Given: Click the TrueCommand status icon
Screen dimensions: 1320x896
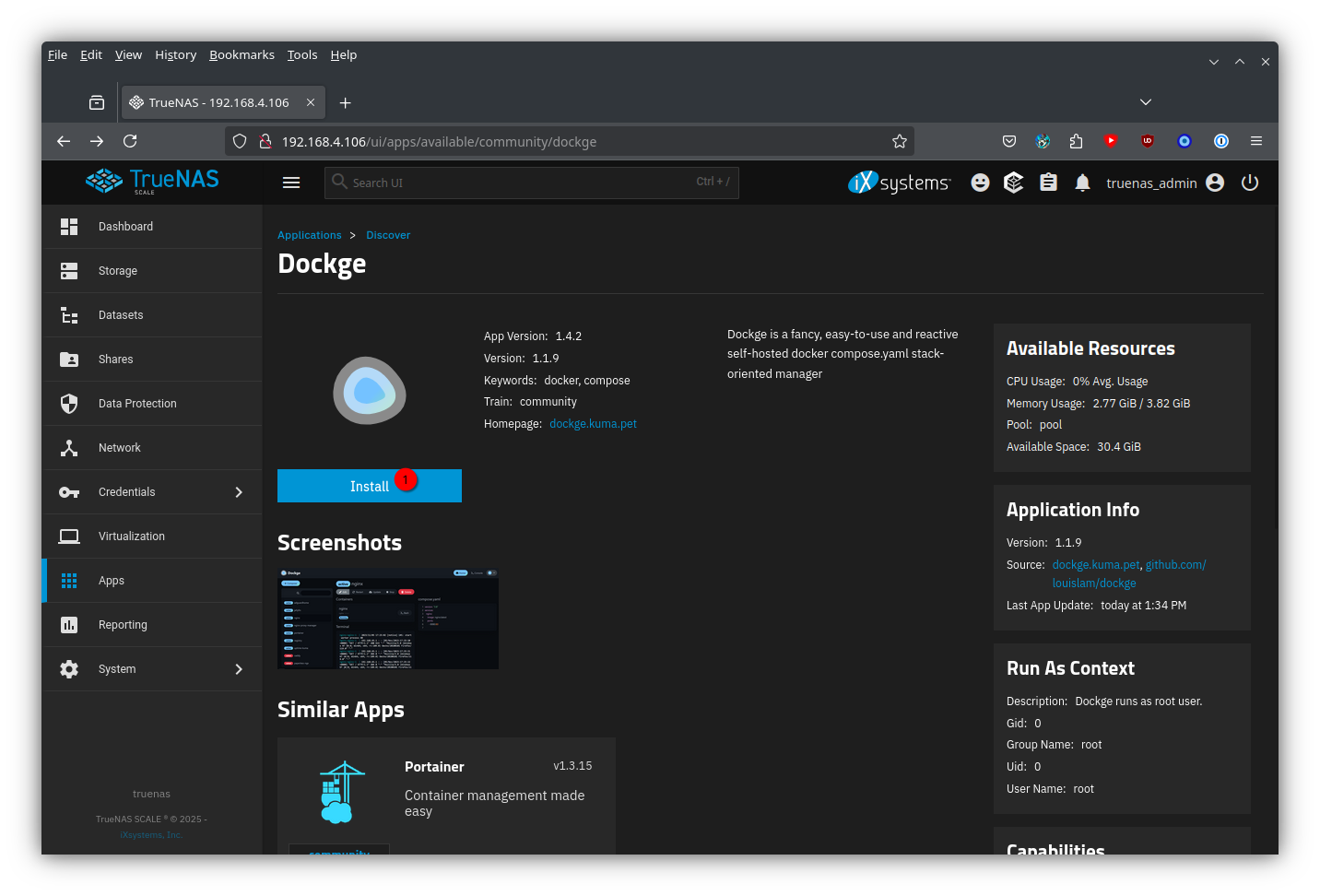Looking at the screenshot, I should (x=1013, y=183).
